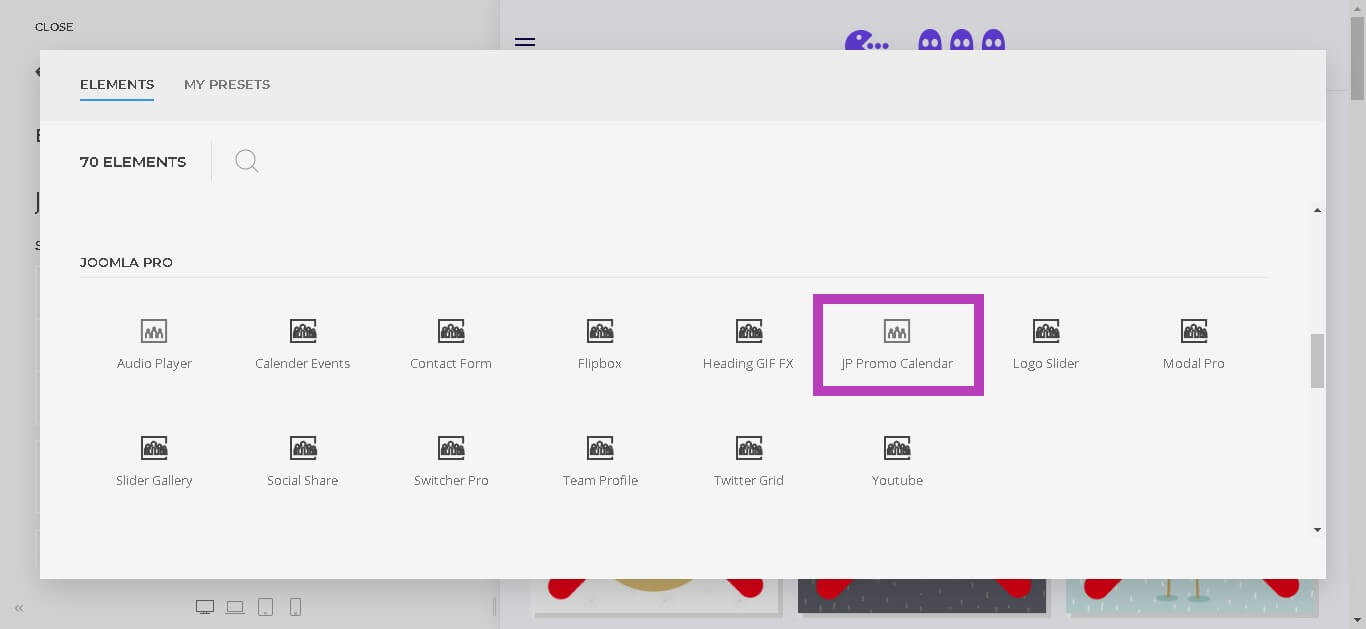Viewport: 1366px width, 629px height.
Task: Select the Audio Player element icon
Action: pos(154,331)
